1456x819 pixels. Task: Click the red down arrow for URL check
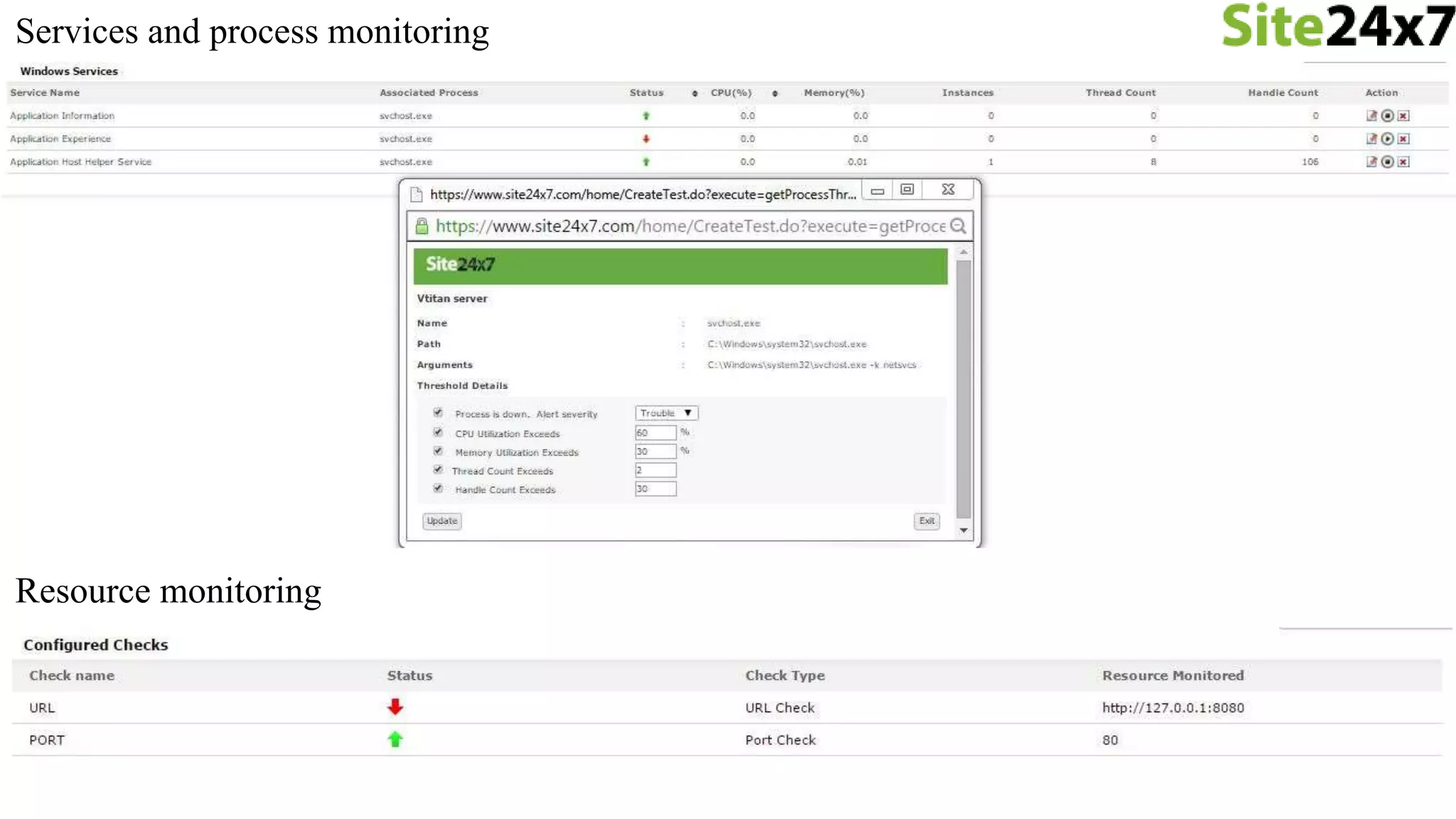click(x=395, y=707)
